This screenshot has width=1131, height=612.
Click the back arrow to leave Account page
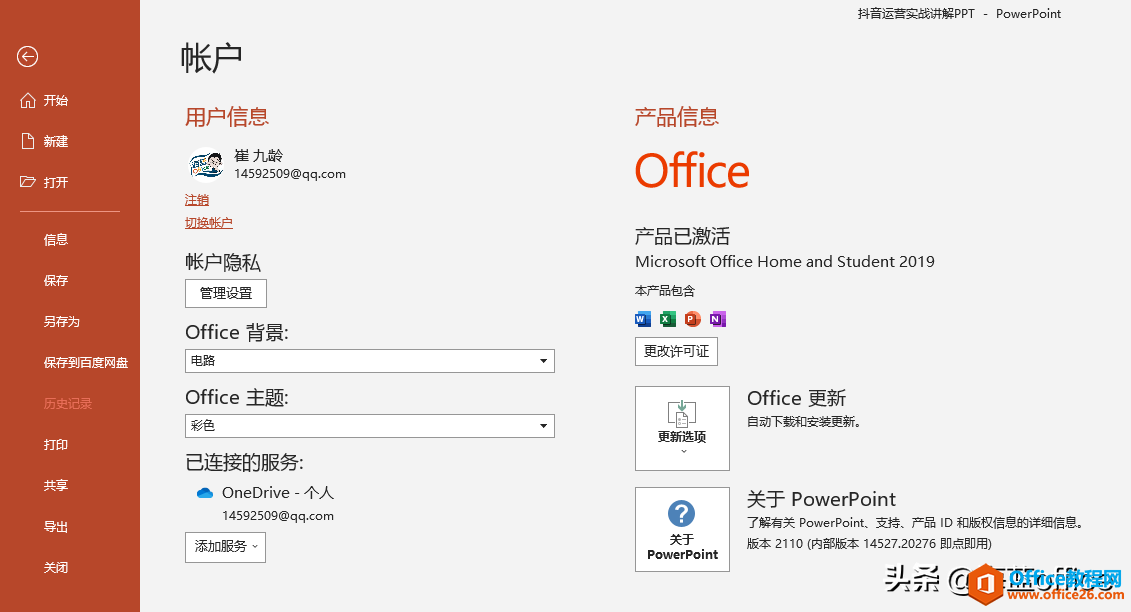[26, 58]
